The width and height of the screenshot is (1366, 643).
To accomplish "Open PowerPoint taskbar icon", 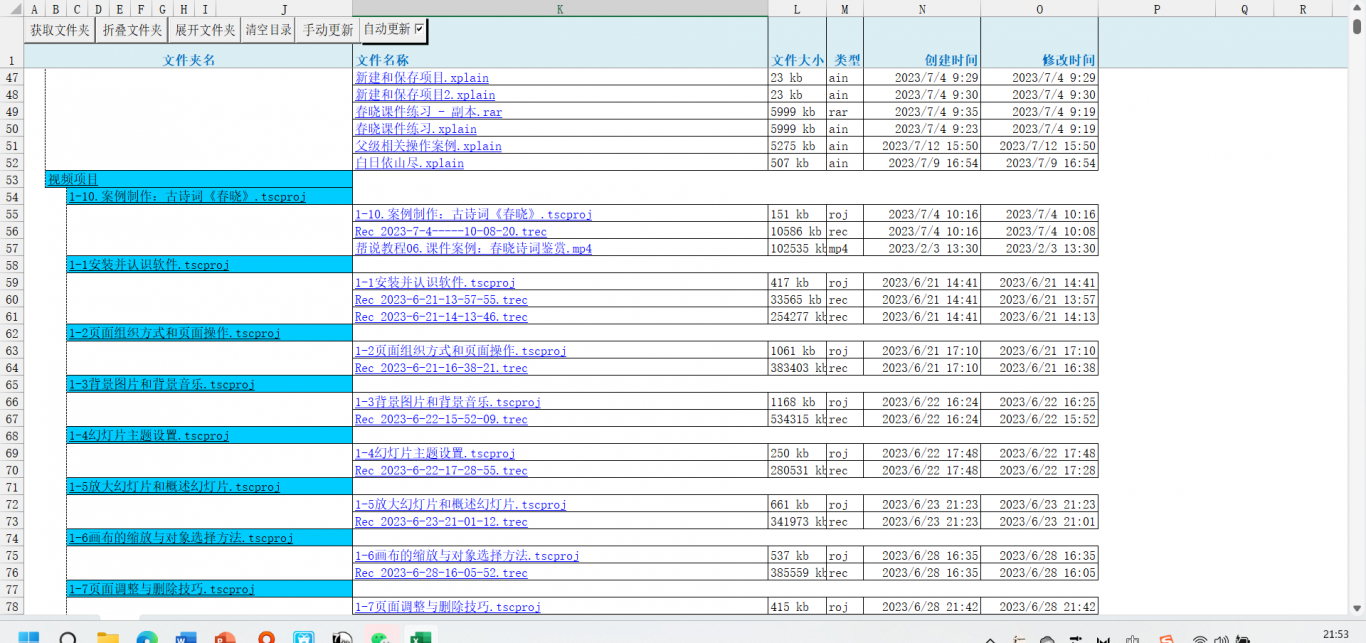I will [x=225, y=637].
